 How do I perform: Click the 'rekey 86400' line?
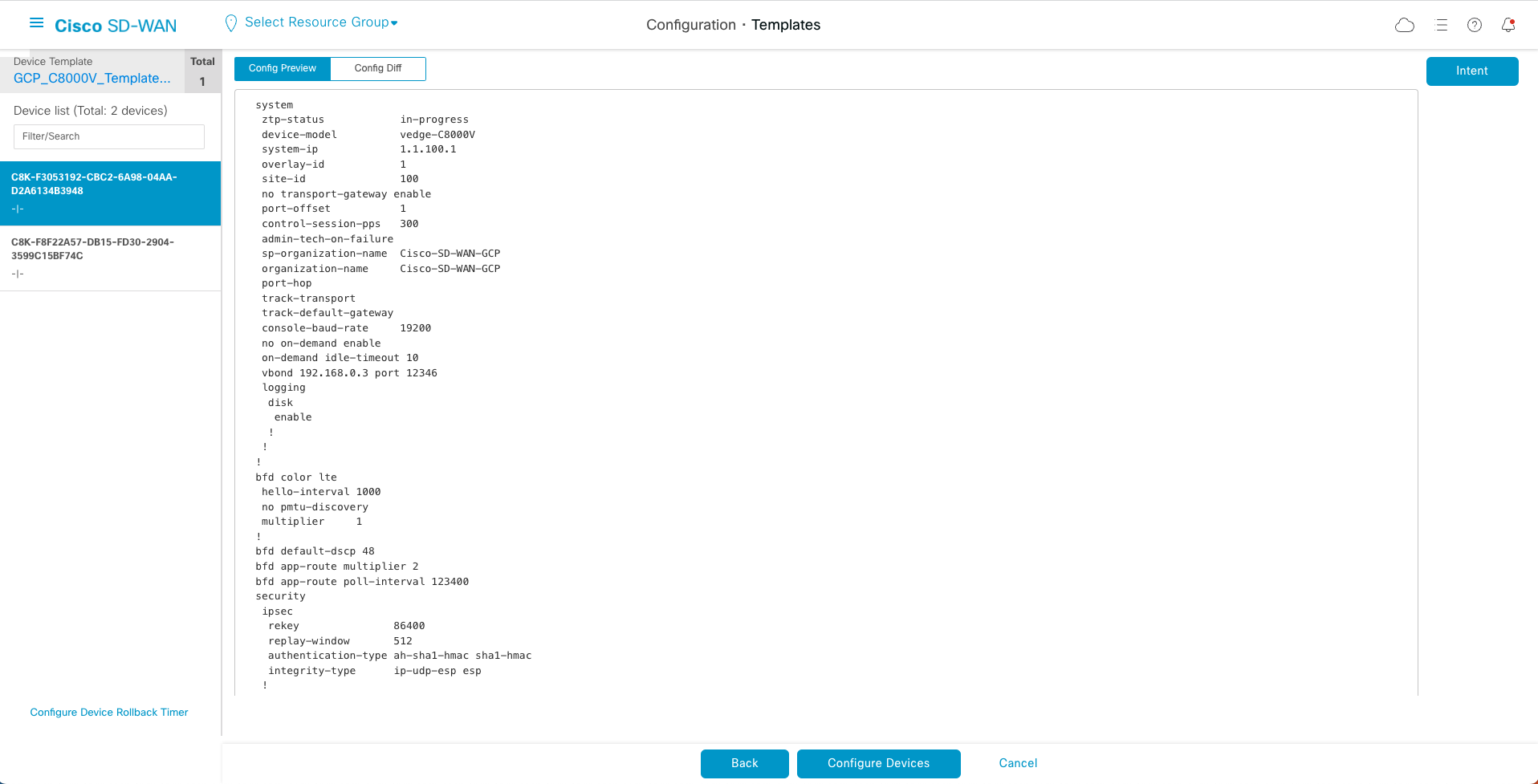347,626
